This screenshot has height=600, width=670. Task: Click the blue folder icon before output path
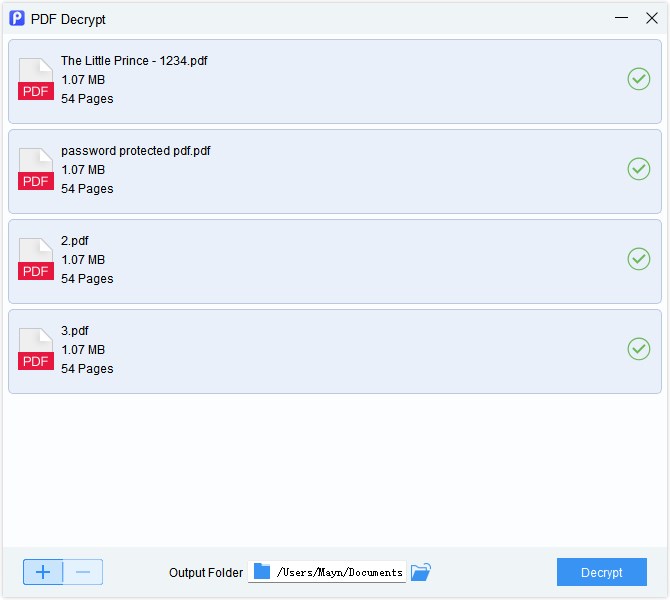pos(262,572)
